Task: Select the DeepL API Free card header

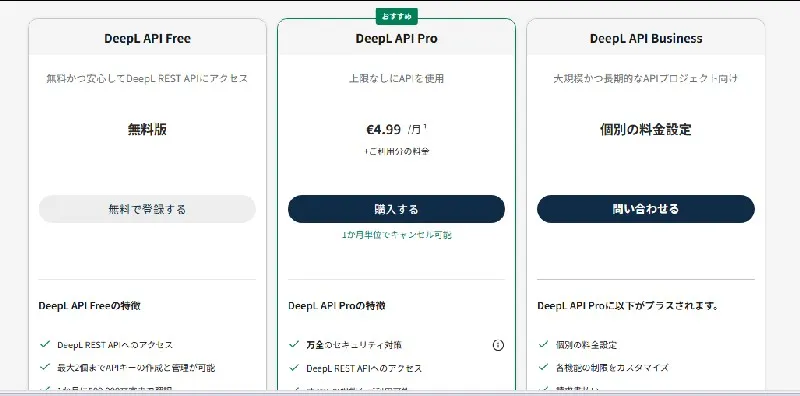Action: click(x=147, y=37)
